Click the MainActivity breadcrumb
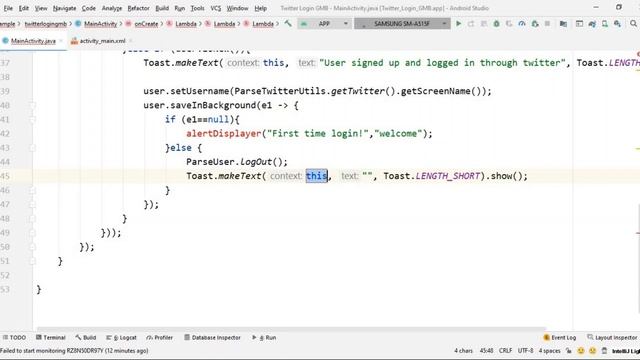This screenshot has height=360, width=640. (96, 24)
